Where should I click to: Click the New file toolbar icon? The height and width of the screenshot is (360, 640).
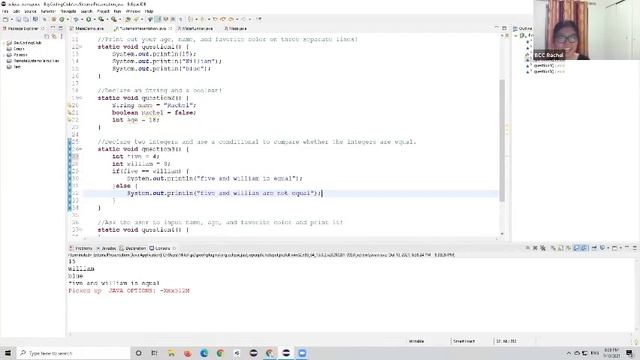coord(5,19)
